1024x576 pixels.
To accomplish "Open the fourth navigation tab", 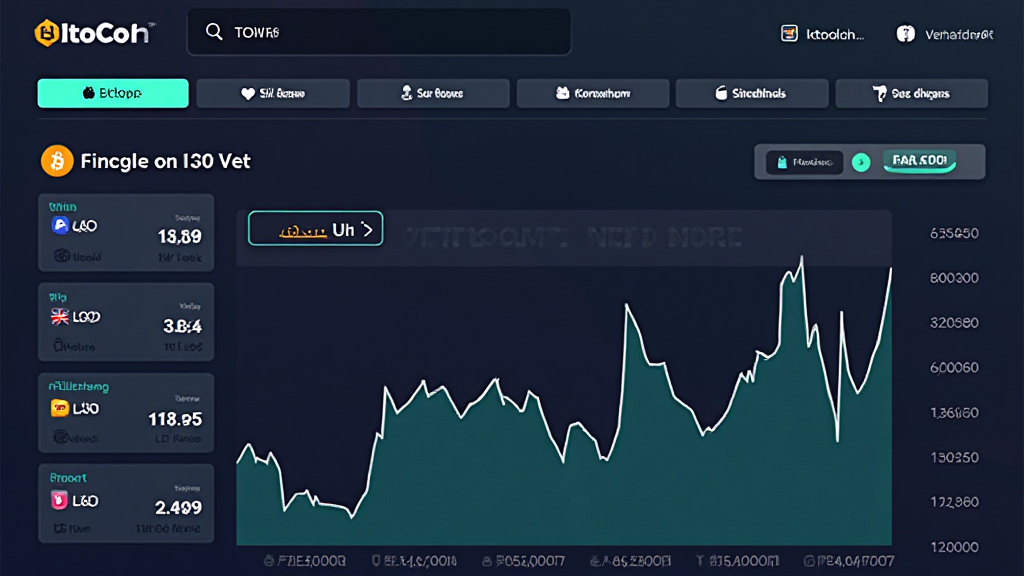I will tap(593, 93).
